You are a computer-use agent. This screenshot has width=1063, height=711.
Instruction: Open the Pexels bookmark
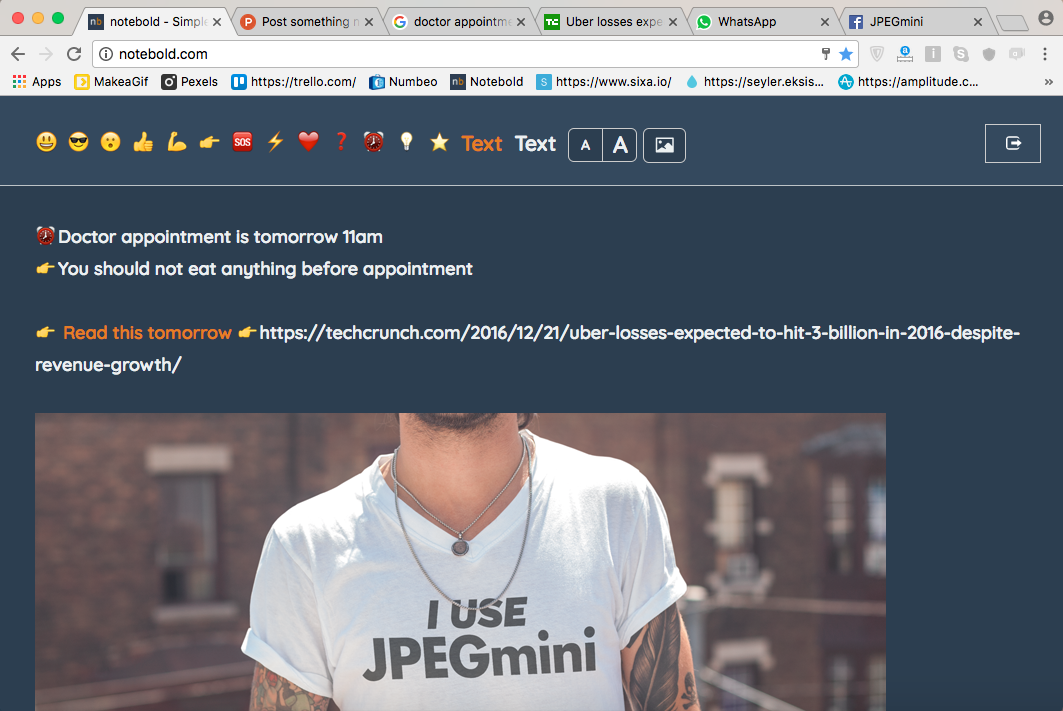click(x=189, y=82)
